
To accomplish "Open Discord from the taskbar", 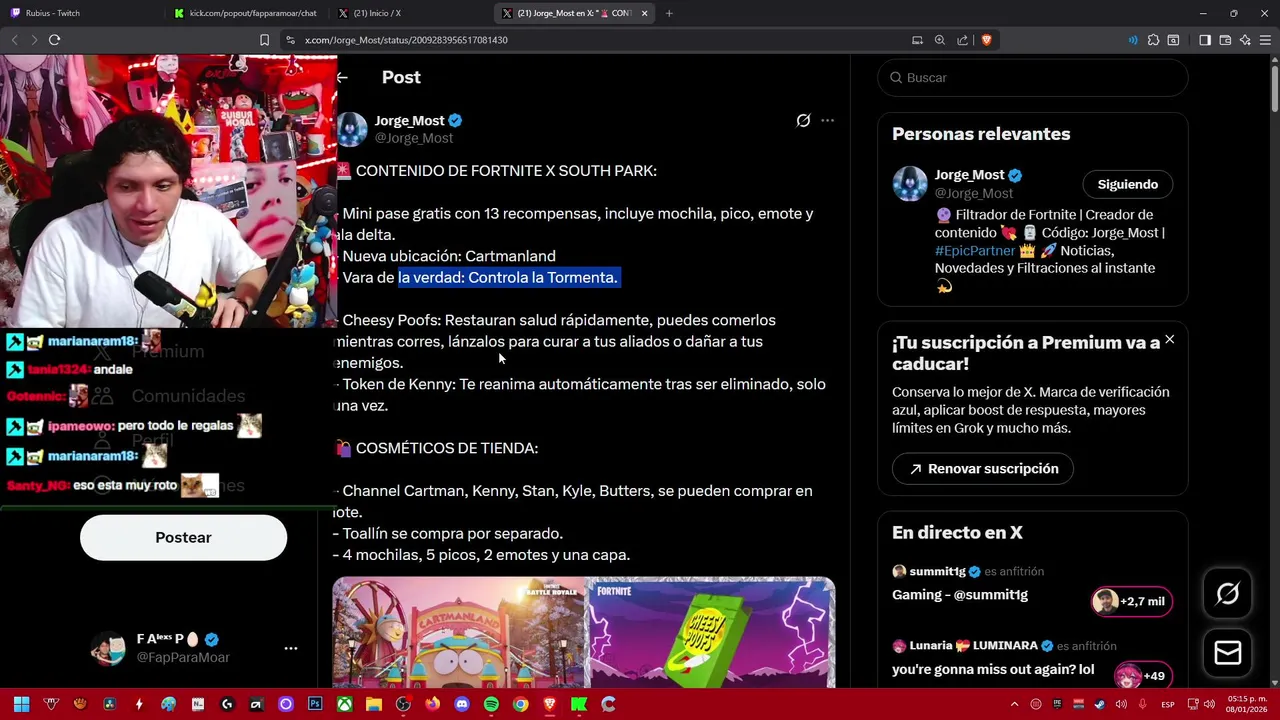I will tap(461, 704).
